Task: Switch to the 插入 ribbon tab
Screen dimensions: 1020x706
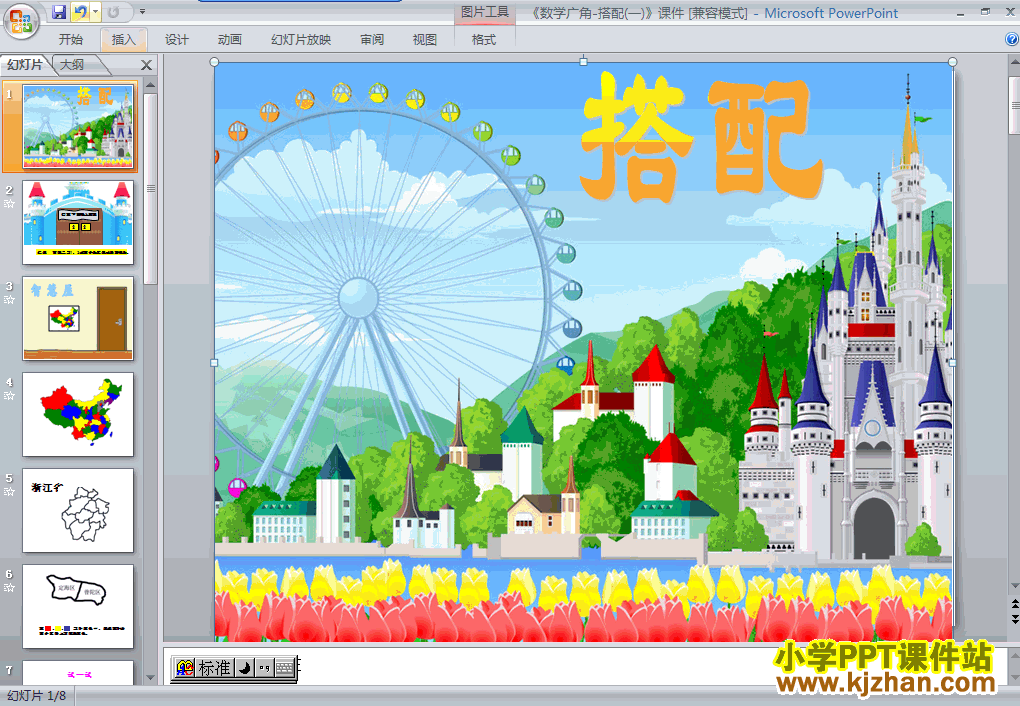Action: 124,40
